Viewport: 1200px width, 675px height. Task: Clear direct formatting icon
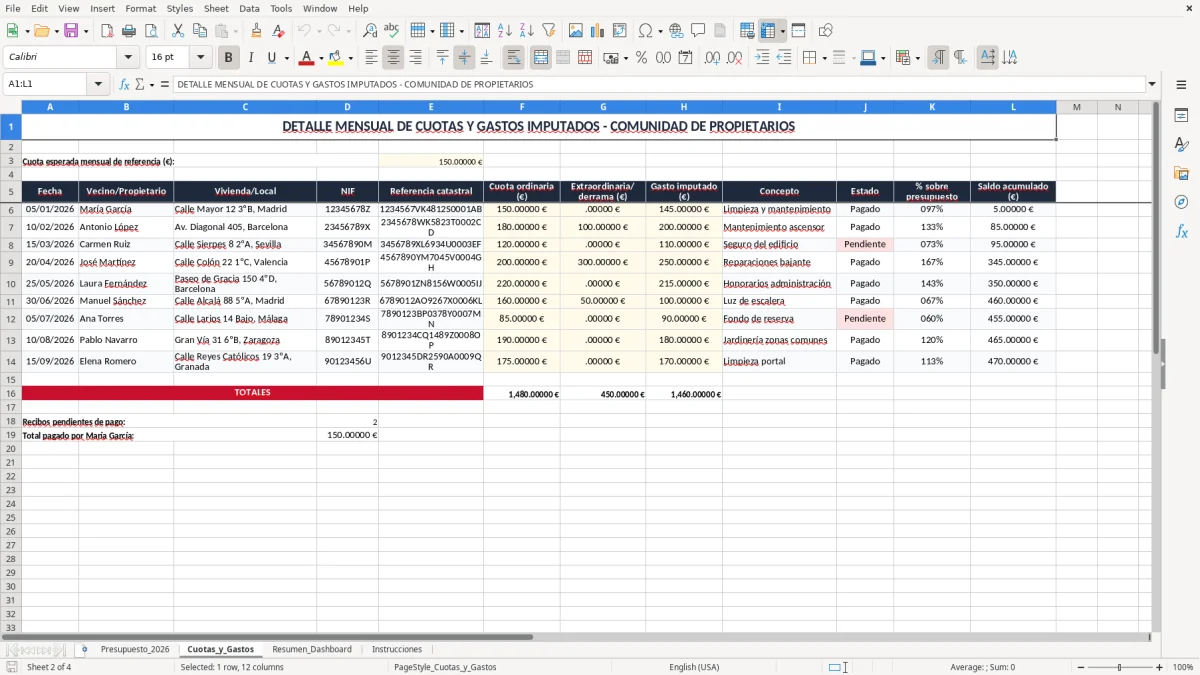pyautogui.click(x=278, y=31)
